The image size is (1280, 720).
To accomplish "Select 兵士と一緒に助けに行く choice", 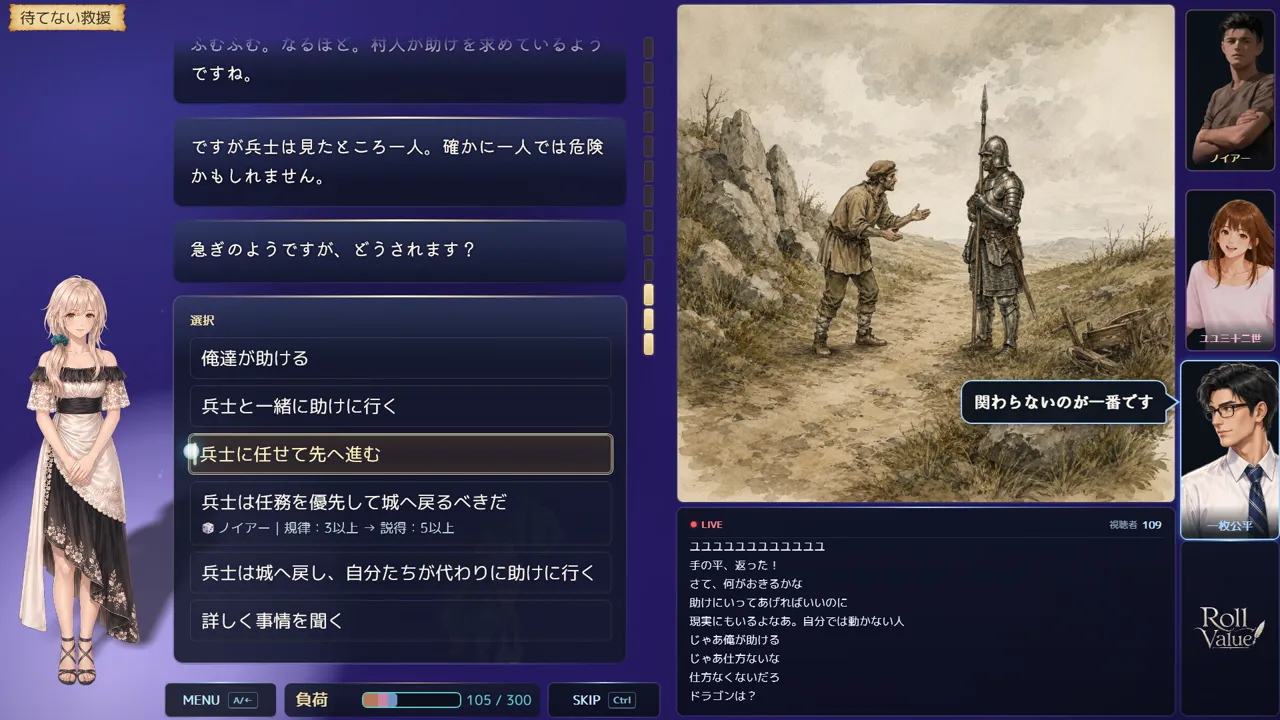I will pos(400,406).
